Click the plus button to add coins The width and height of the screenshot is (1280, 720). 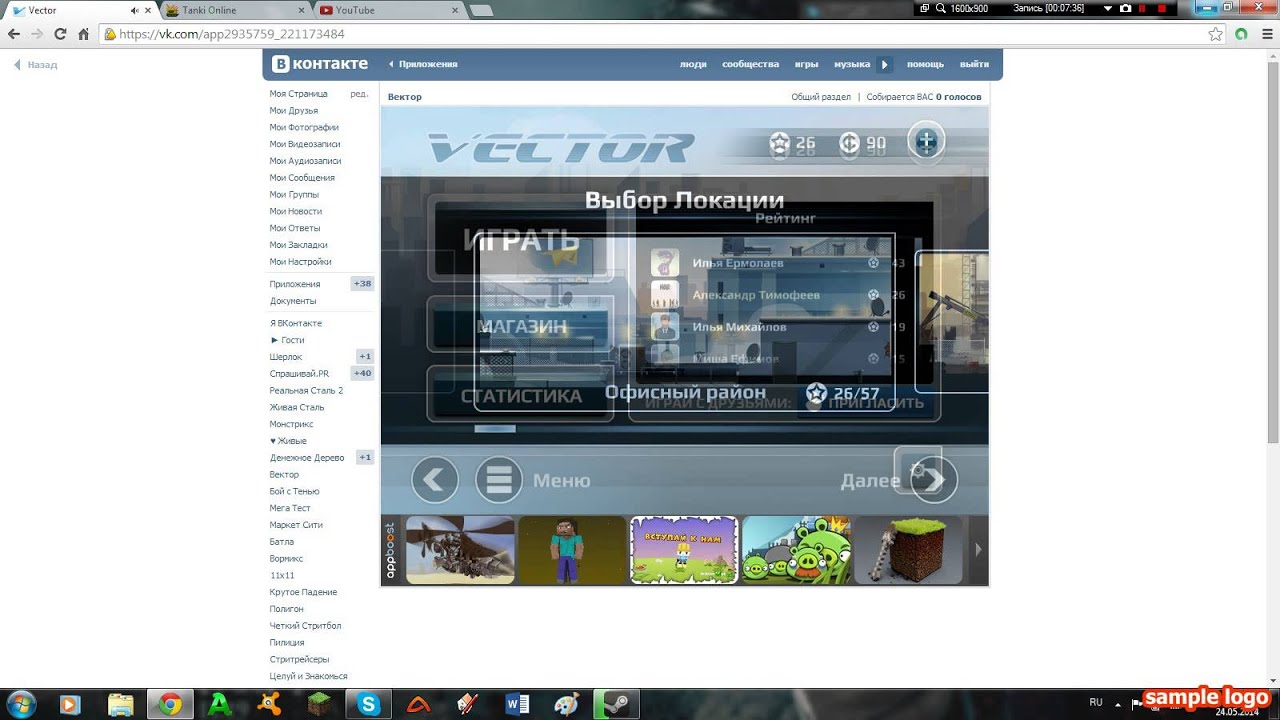point(926,141)
